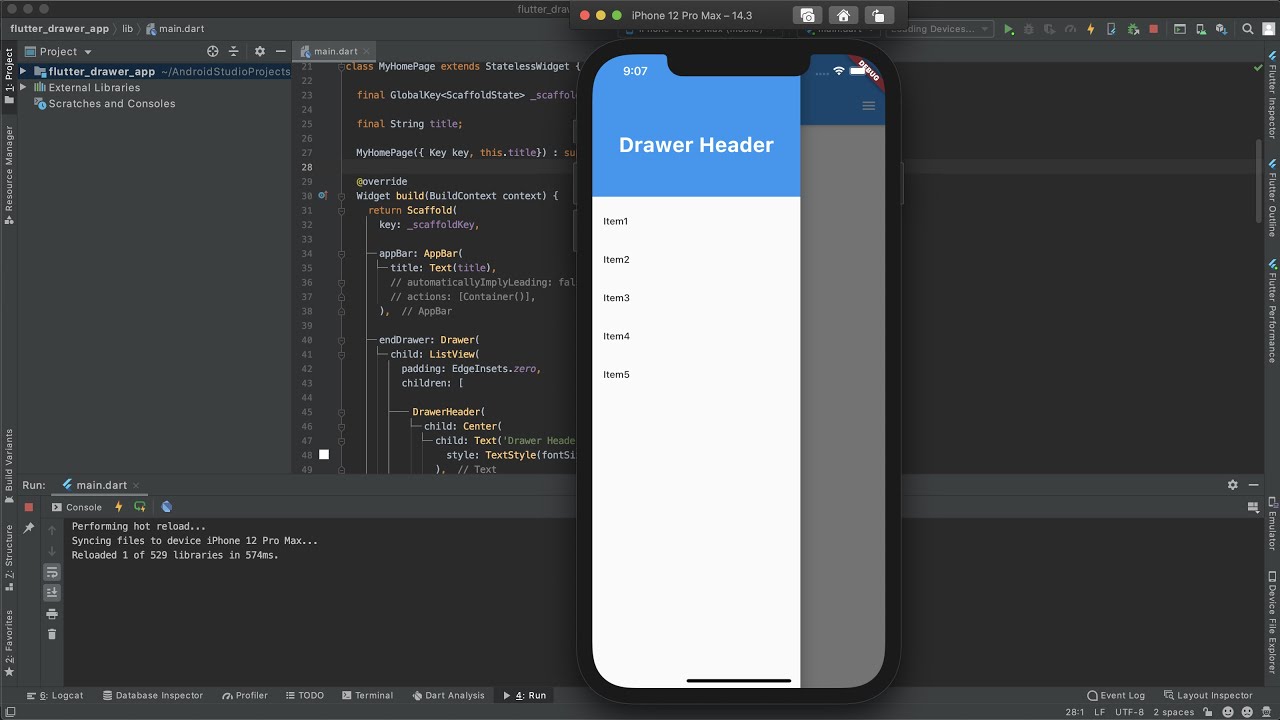Screen dimensions: 1280x720
Task: Open the Terminal tab
Action: pyautogui.click(x=367, y=695)
